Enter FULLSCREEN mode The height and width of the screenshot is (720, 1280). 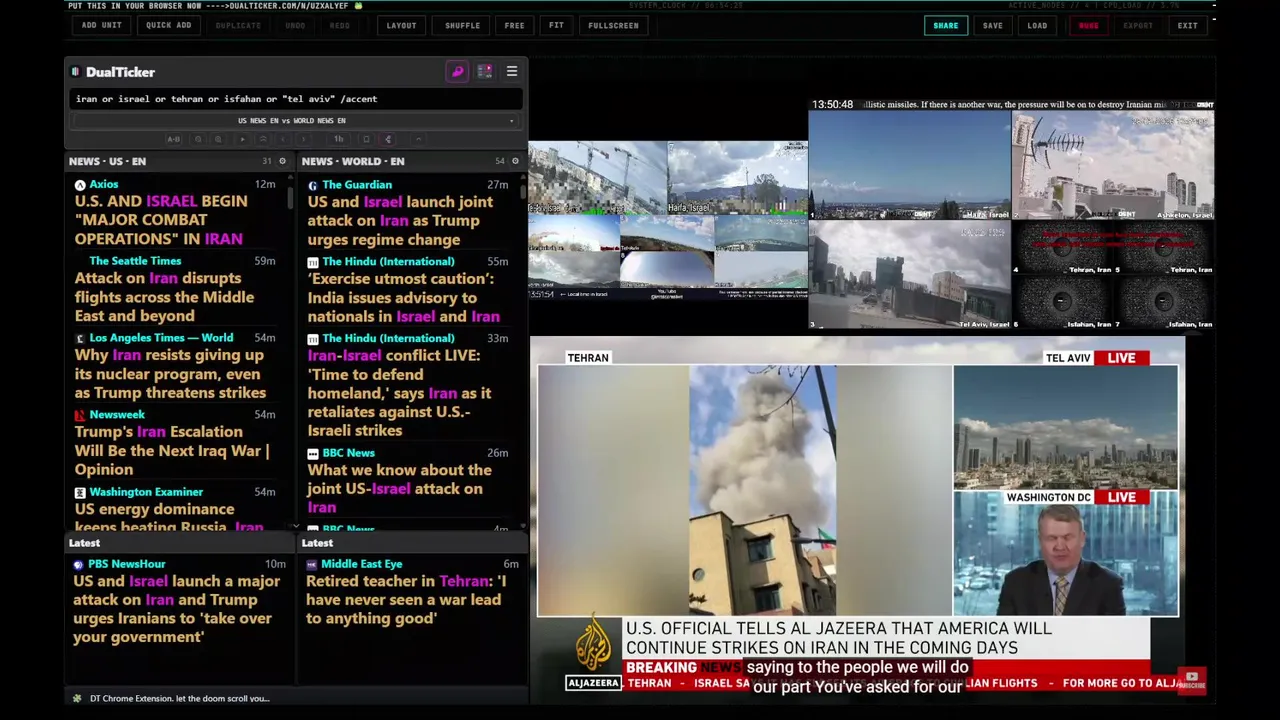tap(613, 25)
